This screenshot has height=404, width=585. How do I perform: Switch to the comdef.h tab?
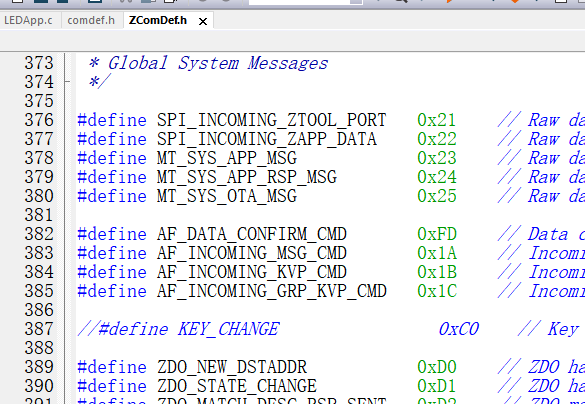(91, 20)
